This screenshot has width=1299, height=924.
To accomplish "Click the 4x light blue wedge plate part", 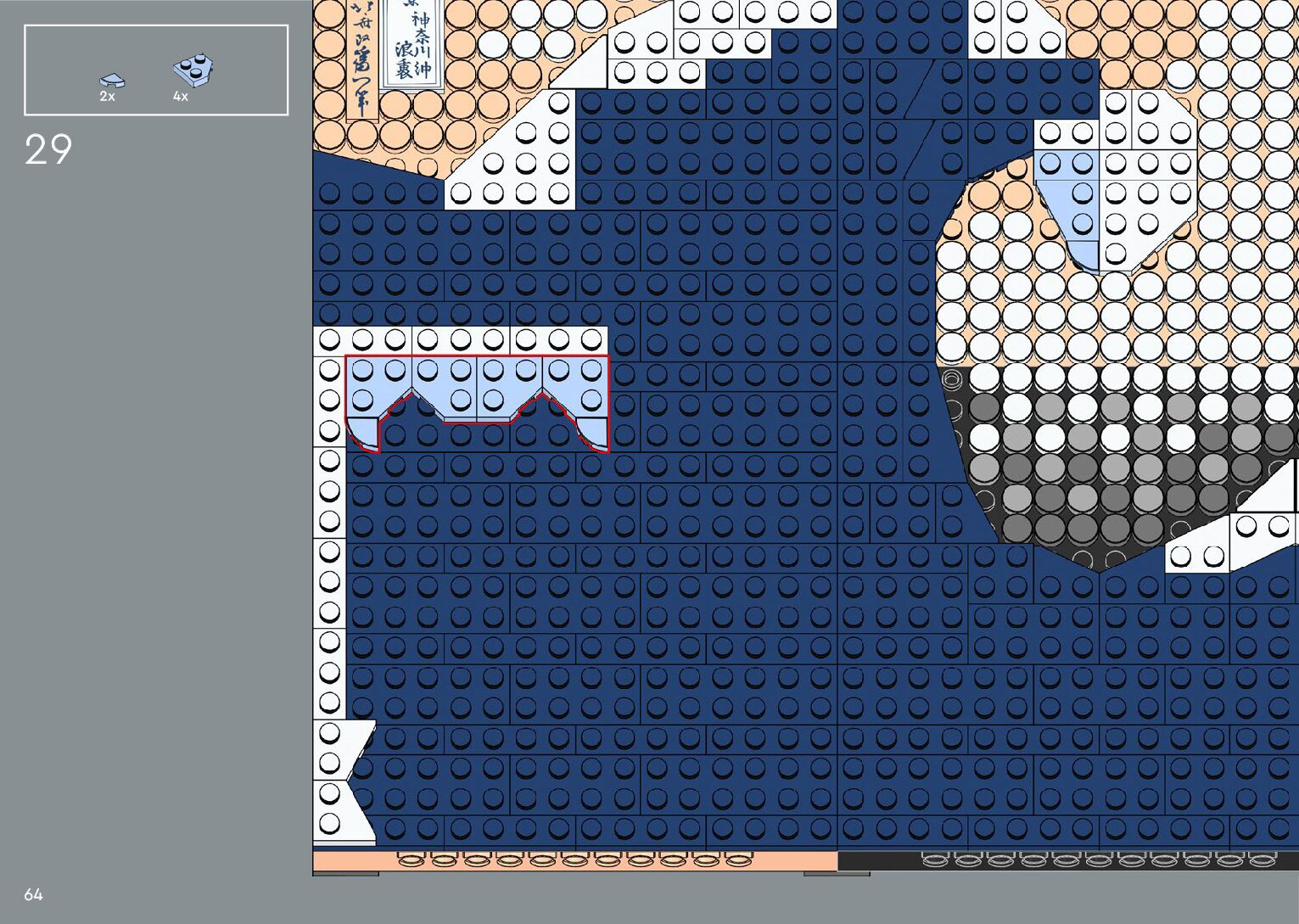I will pyautogui.click(x=193, y=70).
